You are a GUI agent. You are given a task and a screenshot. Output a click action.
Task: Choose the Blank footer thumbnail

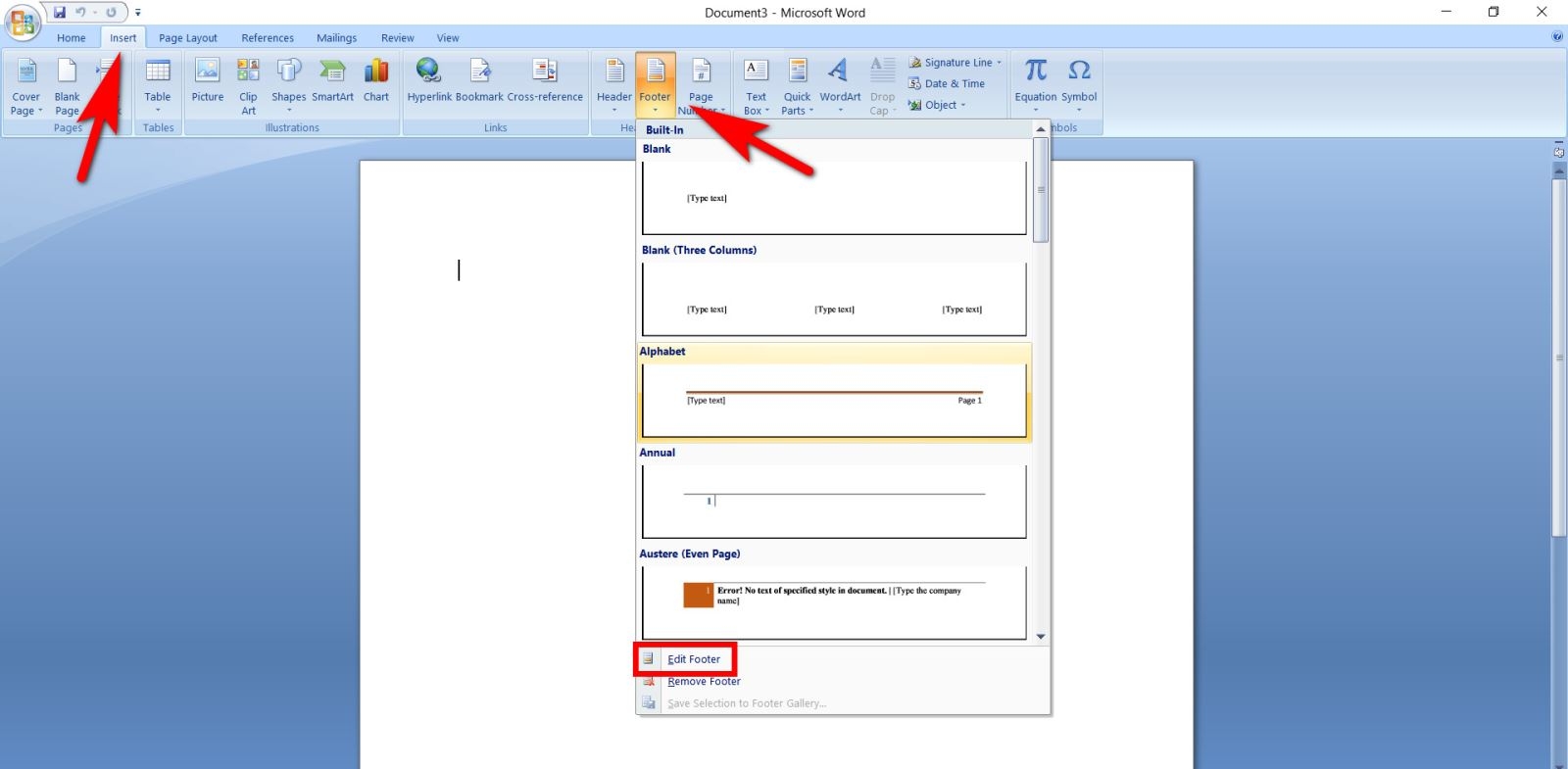click(834, 198)
